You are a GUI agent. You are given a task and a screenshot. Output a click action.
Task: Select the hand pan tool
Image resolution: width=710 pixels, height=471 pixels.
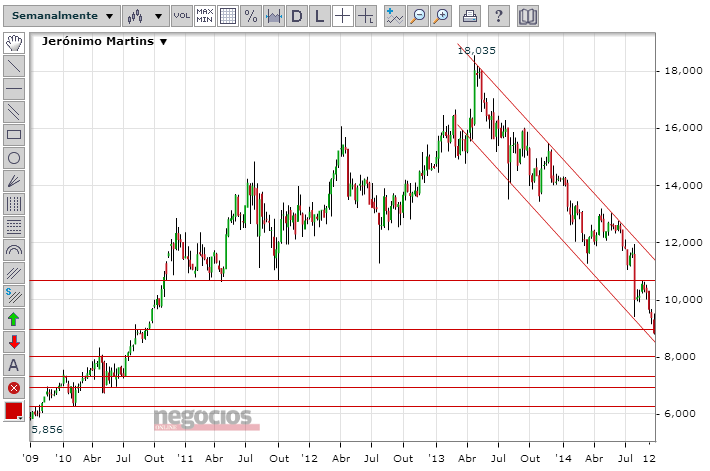coord(14,43)
